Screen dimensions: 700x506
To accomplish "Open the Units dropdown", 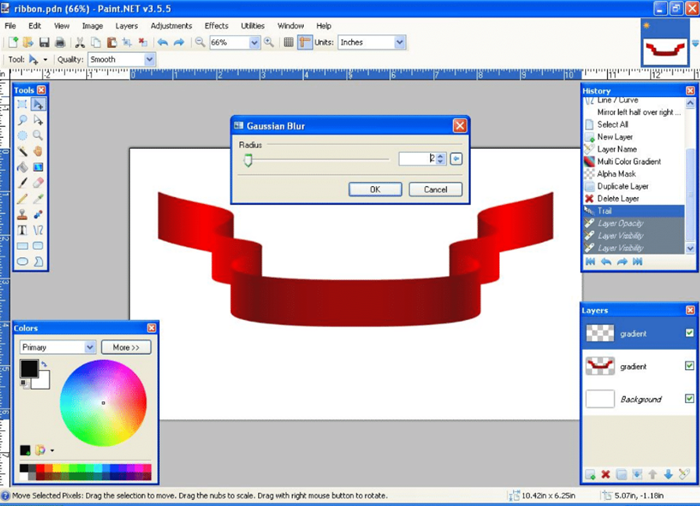I will pyautogui.click(x=400, y=42).
